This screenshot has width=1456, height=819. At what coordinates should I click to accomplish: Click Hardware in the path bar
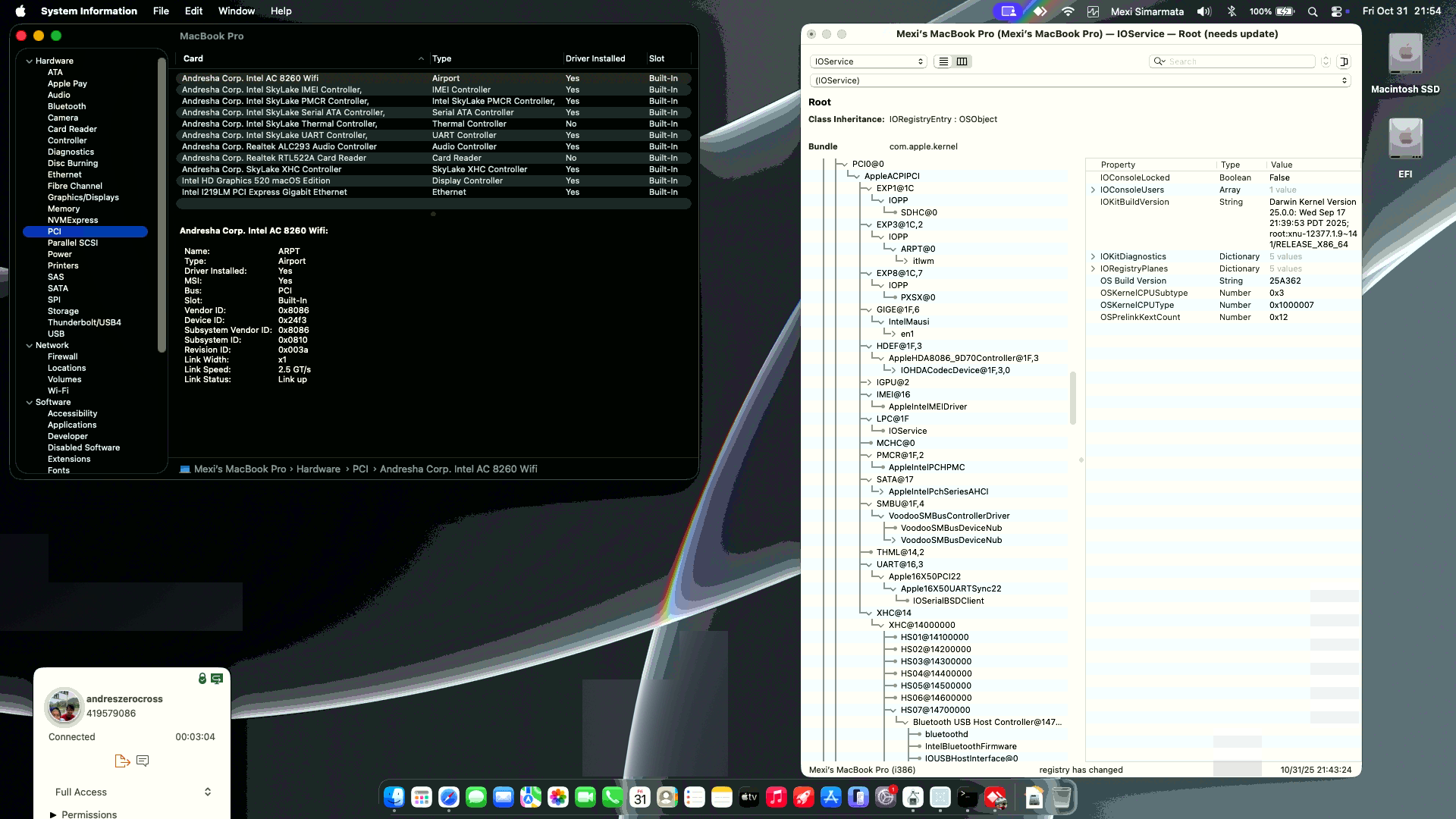coord(318,469)
